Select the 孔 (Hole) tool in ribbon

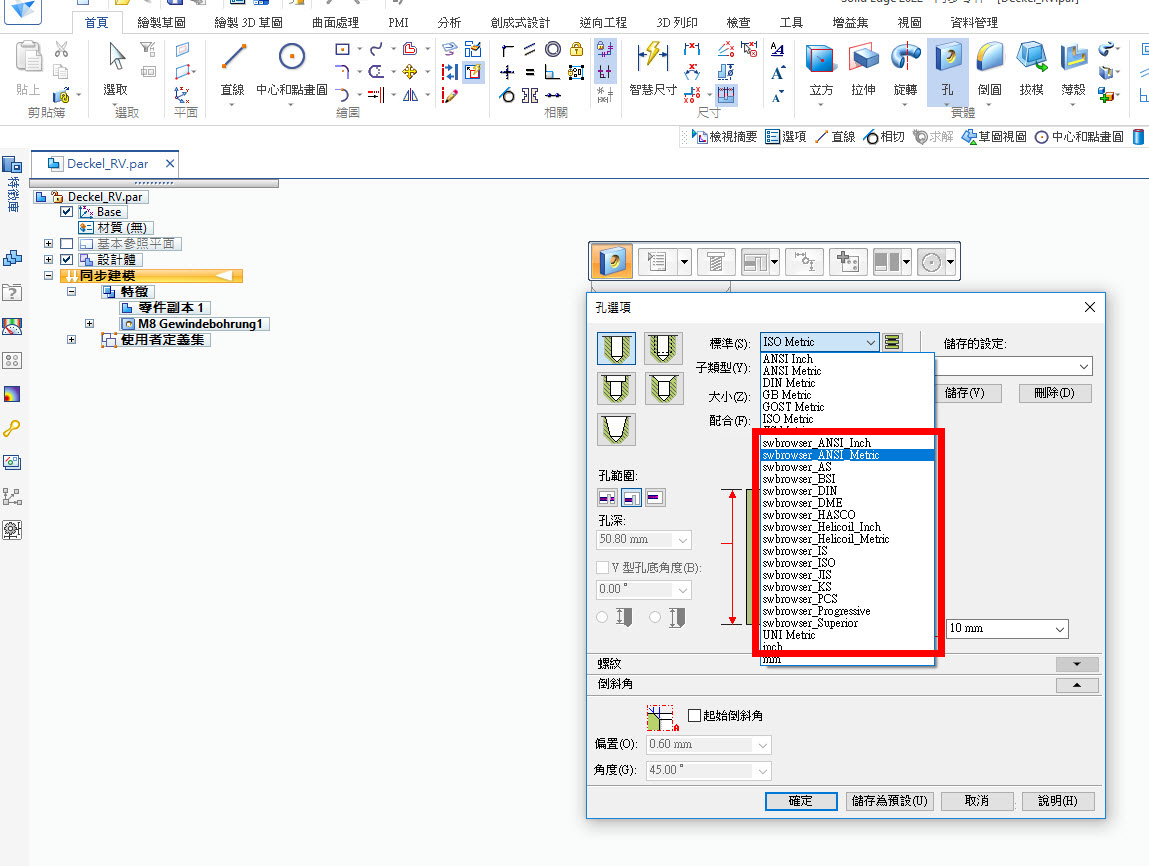(x=947, y=70)
